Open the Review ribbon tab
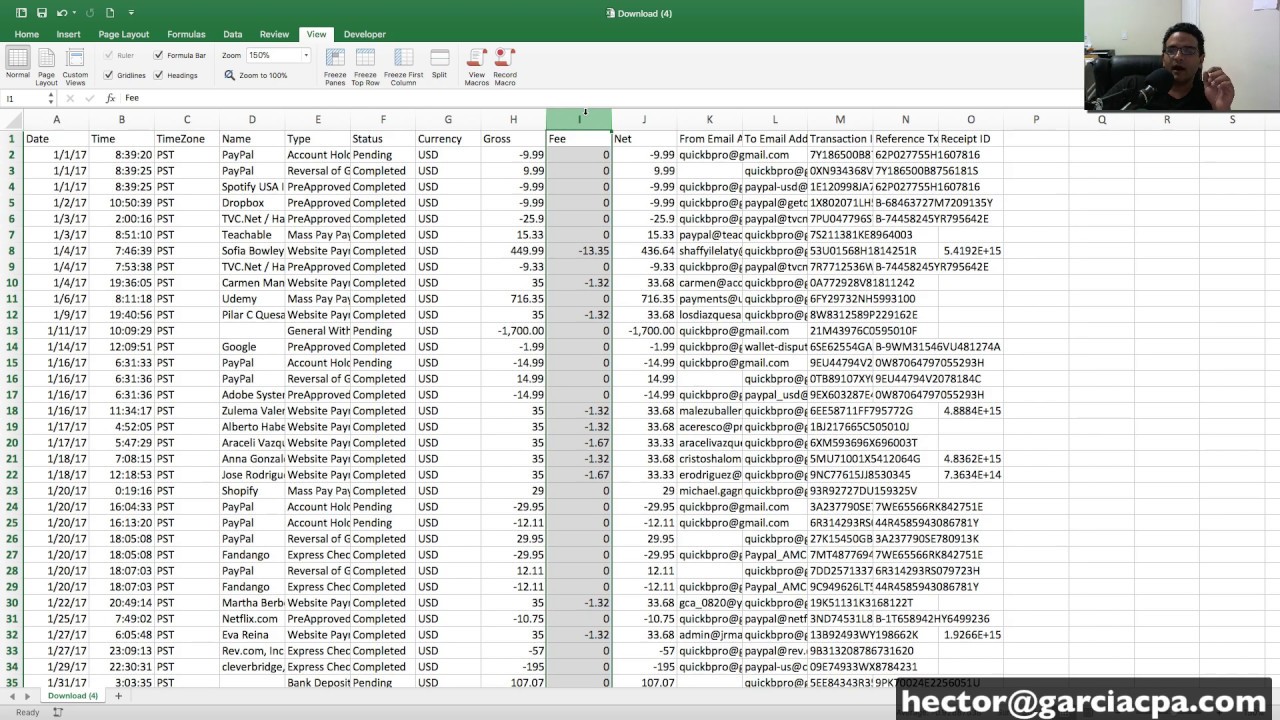1280x720 pixels. click(274, 34)
